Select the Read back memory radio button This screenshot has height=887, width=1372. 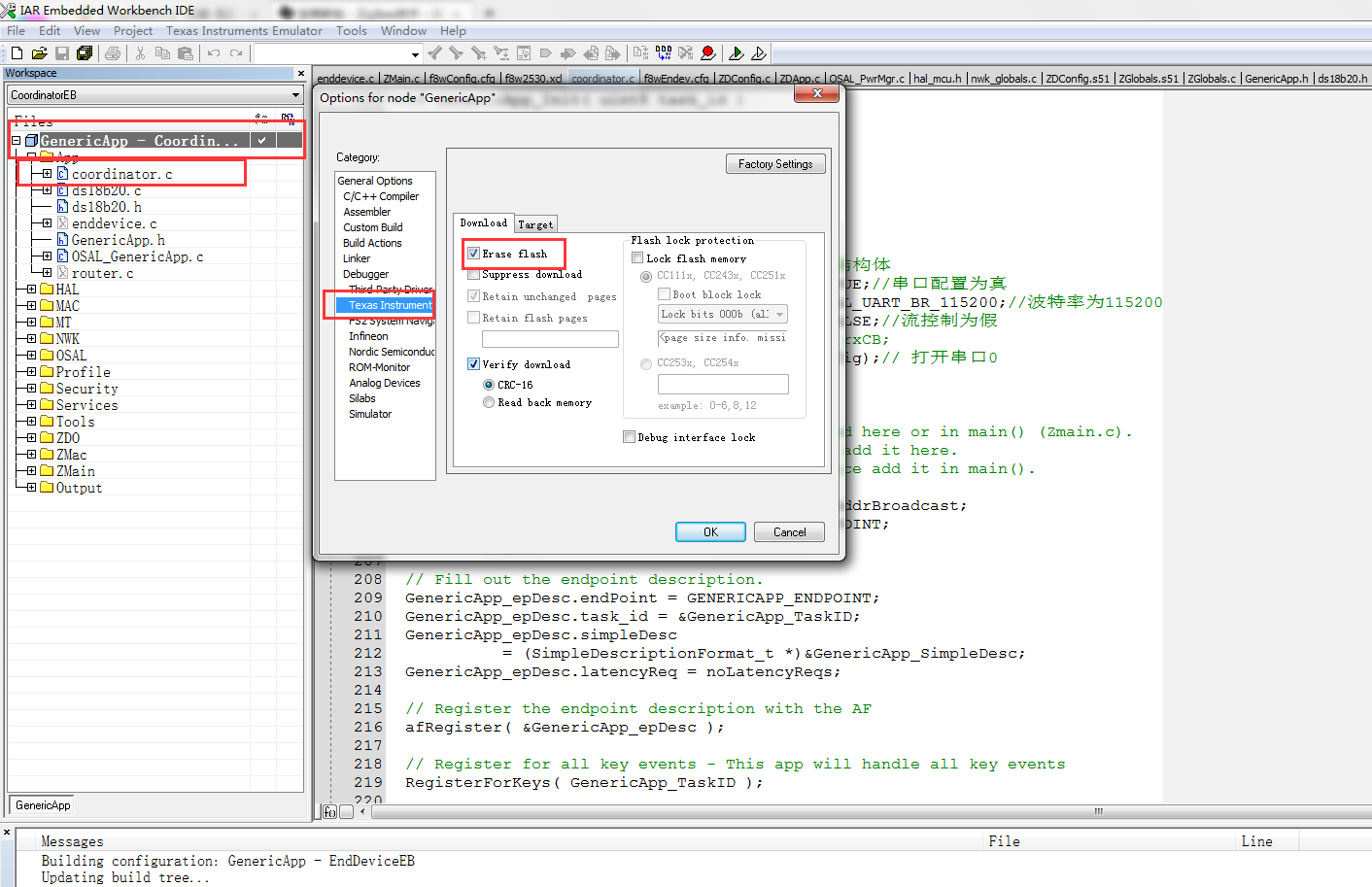[489, 402]
